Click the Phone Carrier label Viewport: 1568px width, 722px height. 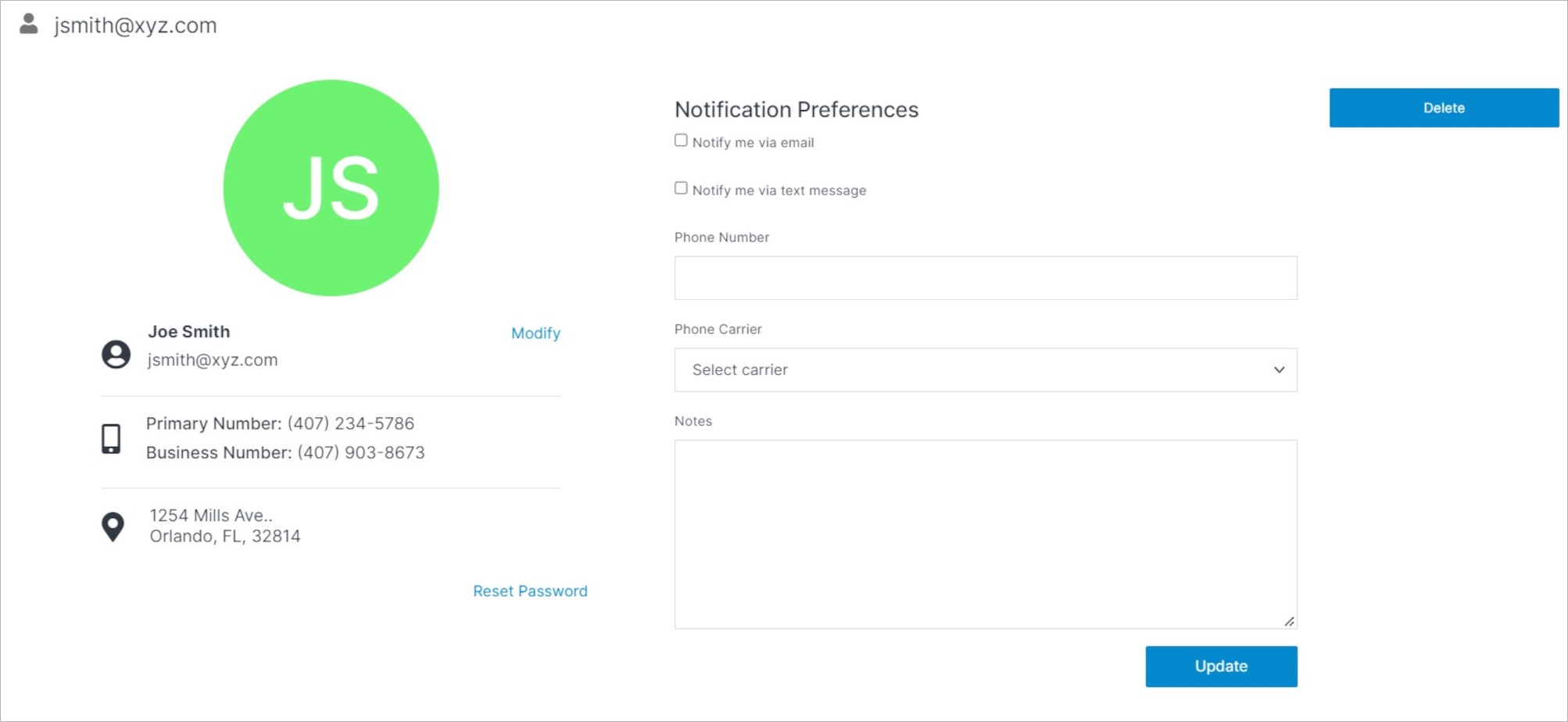coord(718,329)
